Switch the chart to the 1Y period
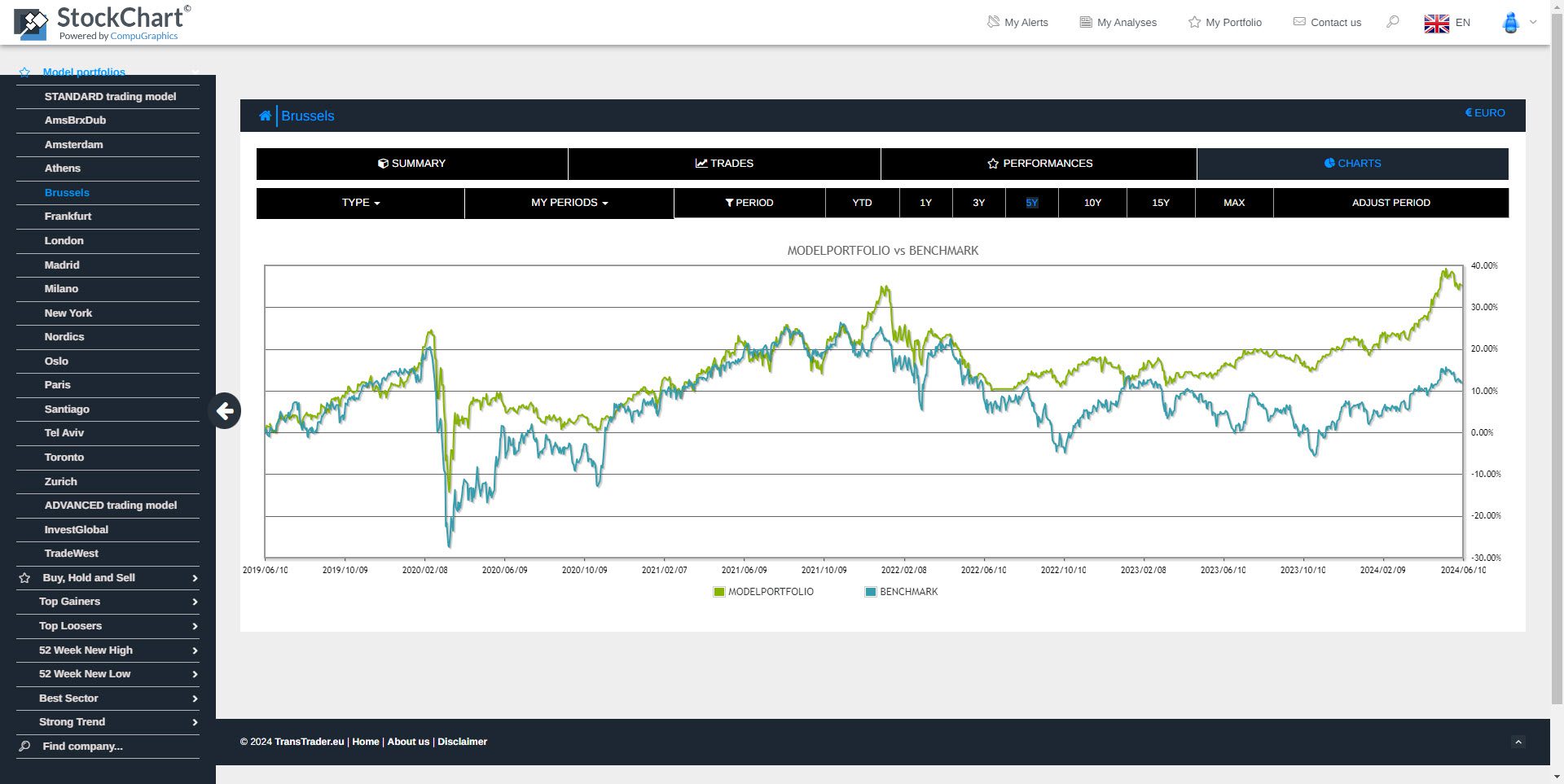Screen dimensions: 1564x784 coord(925,203)
